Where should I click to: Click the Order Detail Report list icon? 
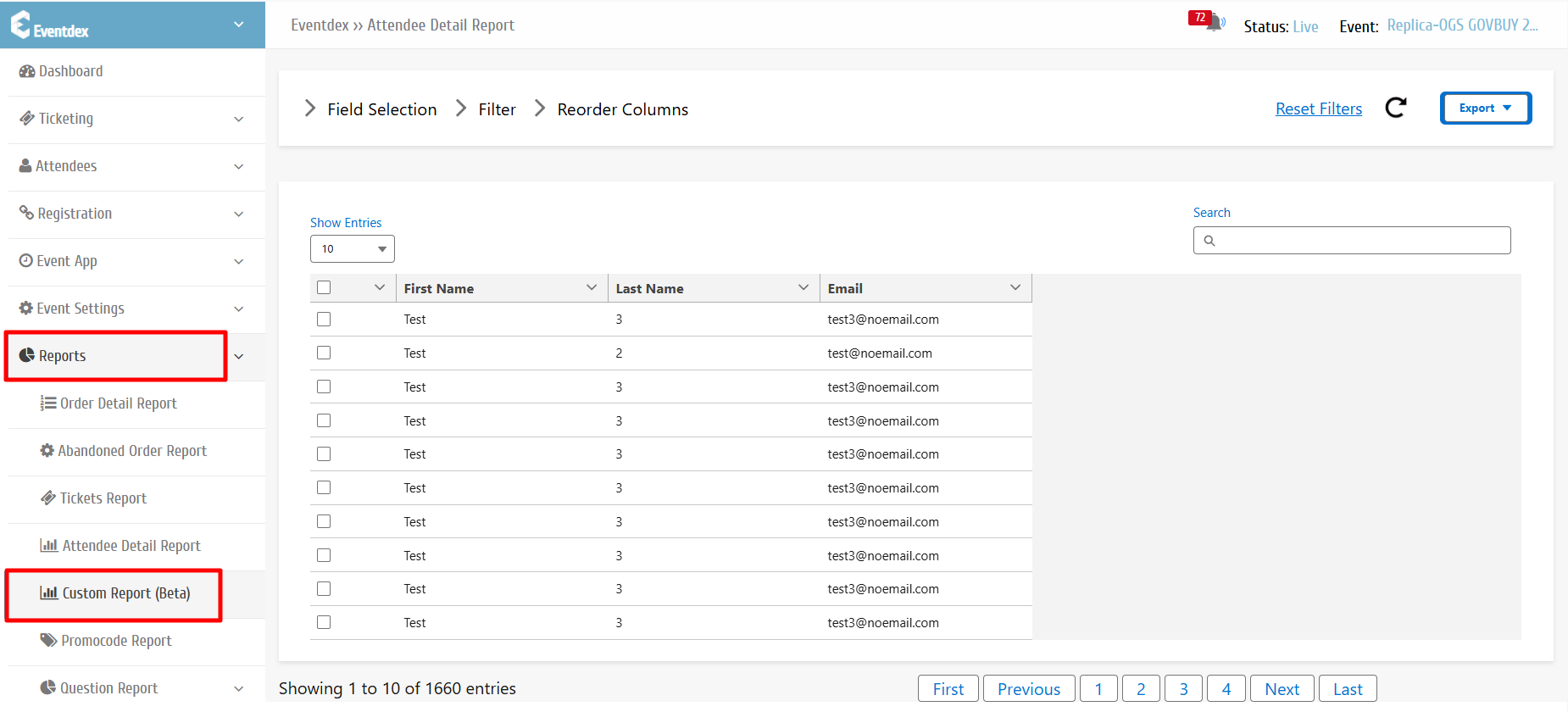48,403
